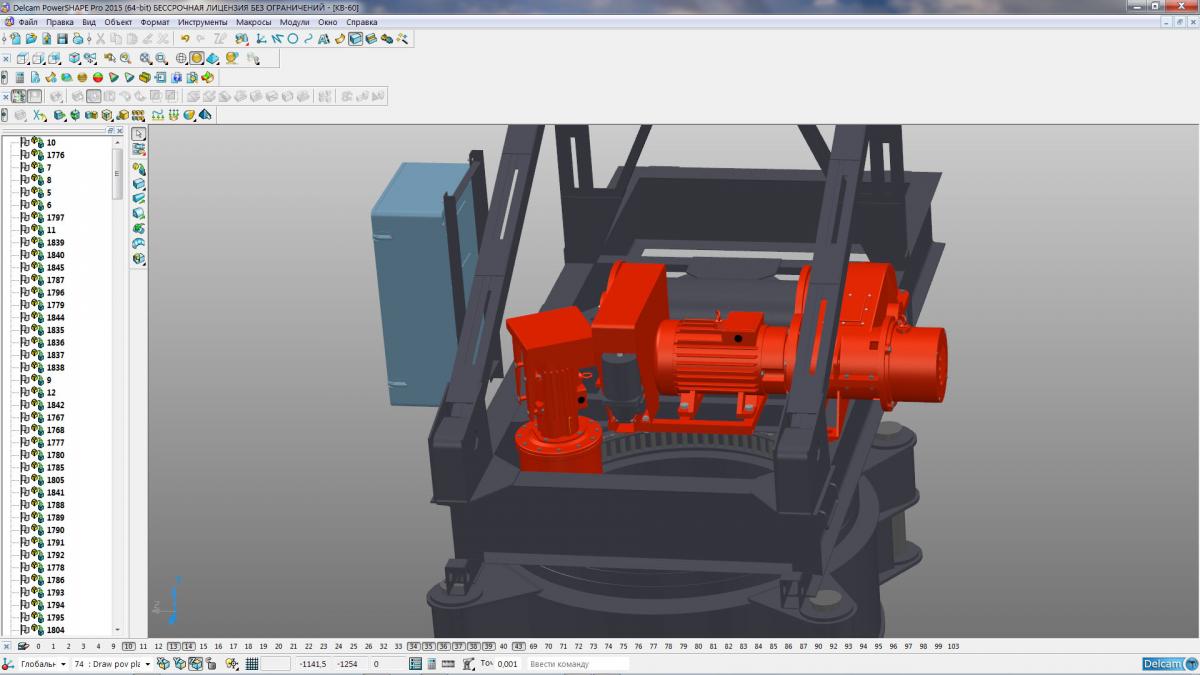Click the grid icon in status bar
1200x675 pixels.
252,664
